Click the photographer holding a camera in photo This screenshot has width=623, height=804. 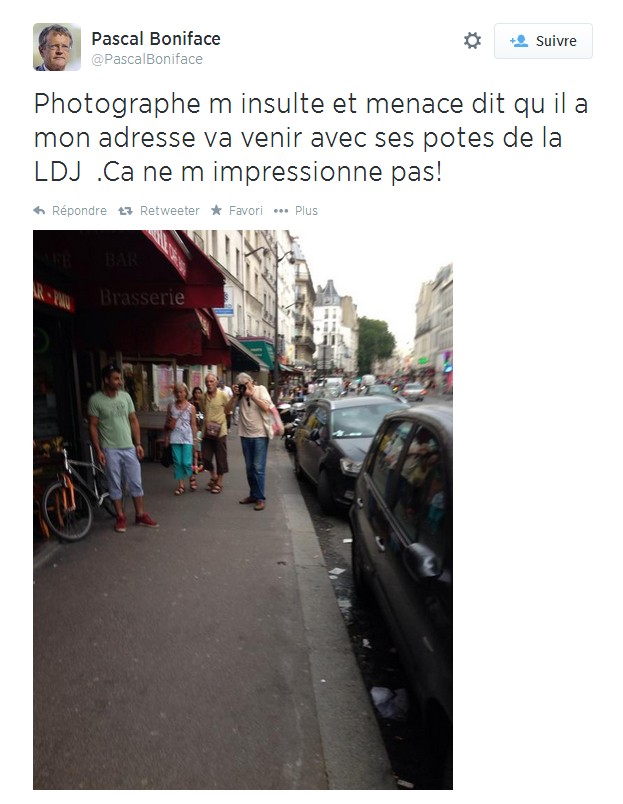pos(253,441)
